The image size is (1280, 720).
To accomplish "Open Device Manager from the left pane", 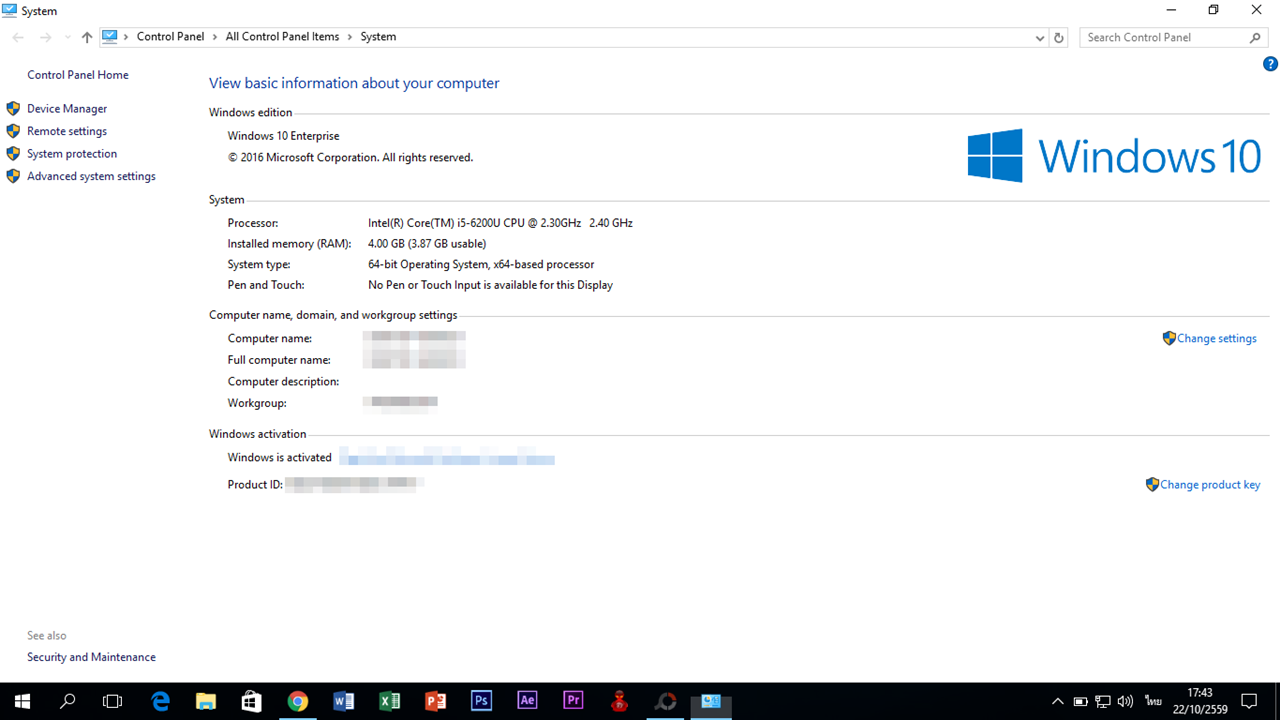I will point(67,109).
